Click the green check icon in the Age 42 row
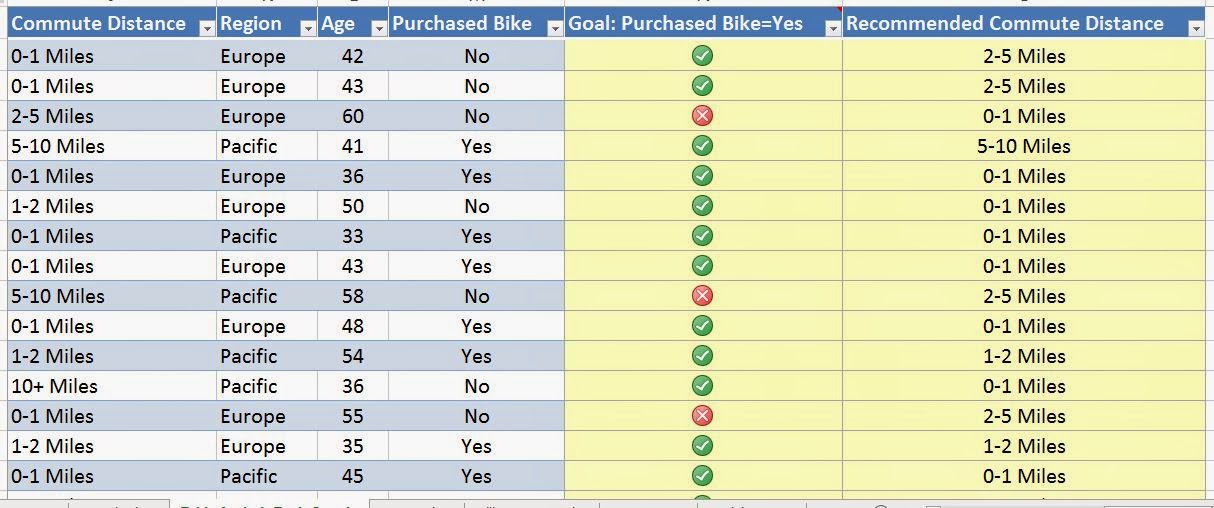The width and height of the screenshot is (1214, 508). click(703, 56)
